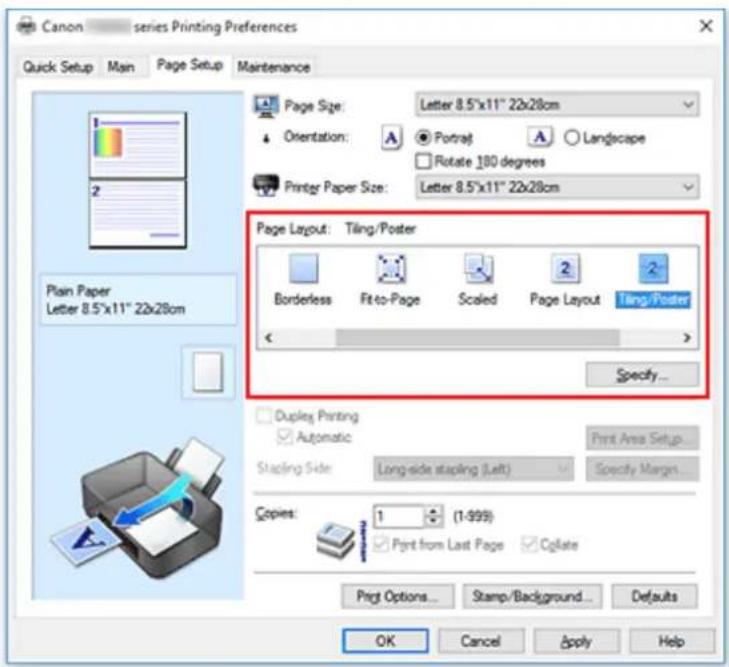729x667 pixels.
Task: Open the Stapling Side dropdown
Action: (x=473, y=469)
